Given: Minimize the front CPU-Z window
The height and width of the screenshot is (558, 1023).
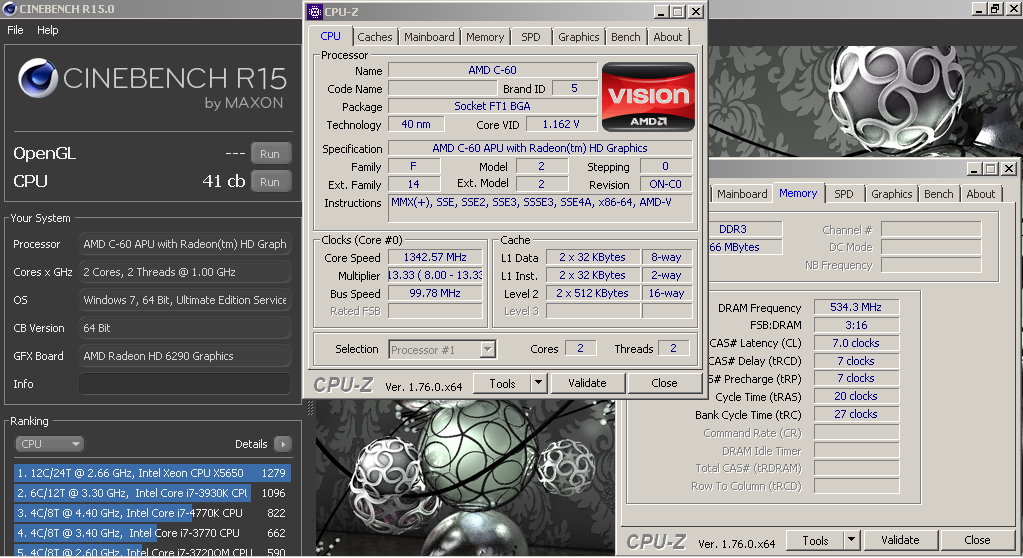Looking at the screenshot, I should pyautogui.click(x=661, y=12).
